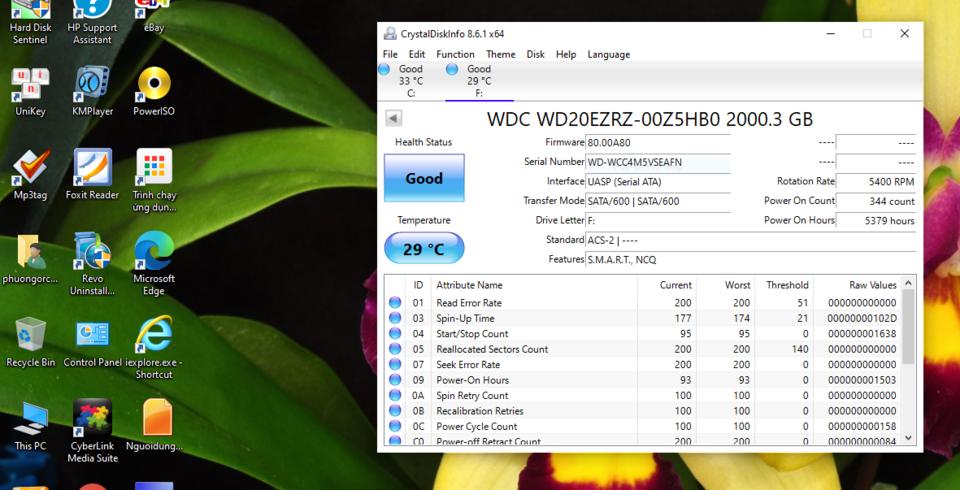Screen dimensions: 960x490
Task: Click the 29 °C temperature button
Action: tap(424, 248)
